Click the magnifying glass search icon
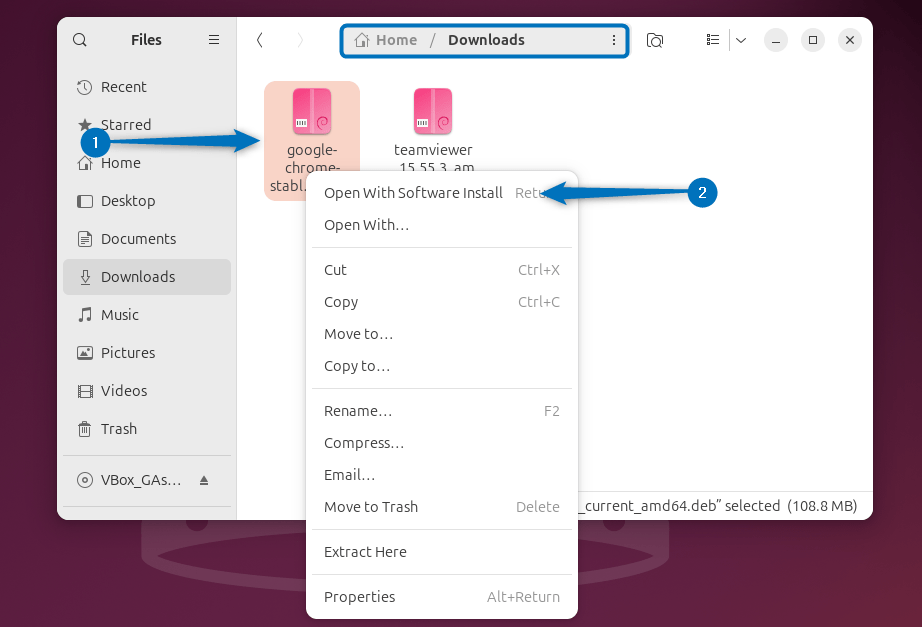Screen dimensions: 922x627 click(x=79, y=40)
